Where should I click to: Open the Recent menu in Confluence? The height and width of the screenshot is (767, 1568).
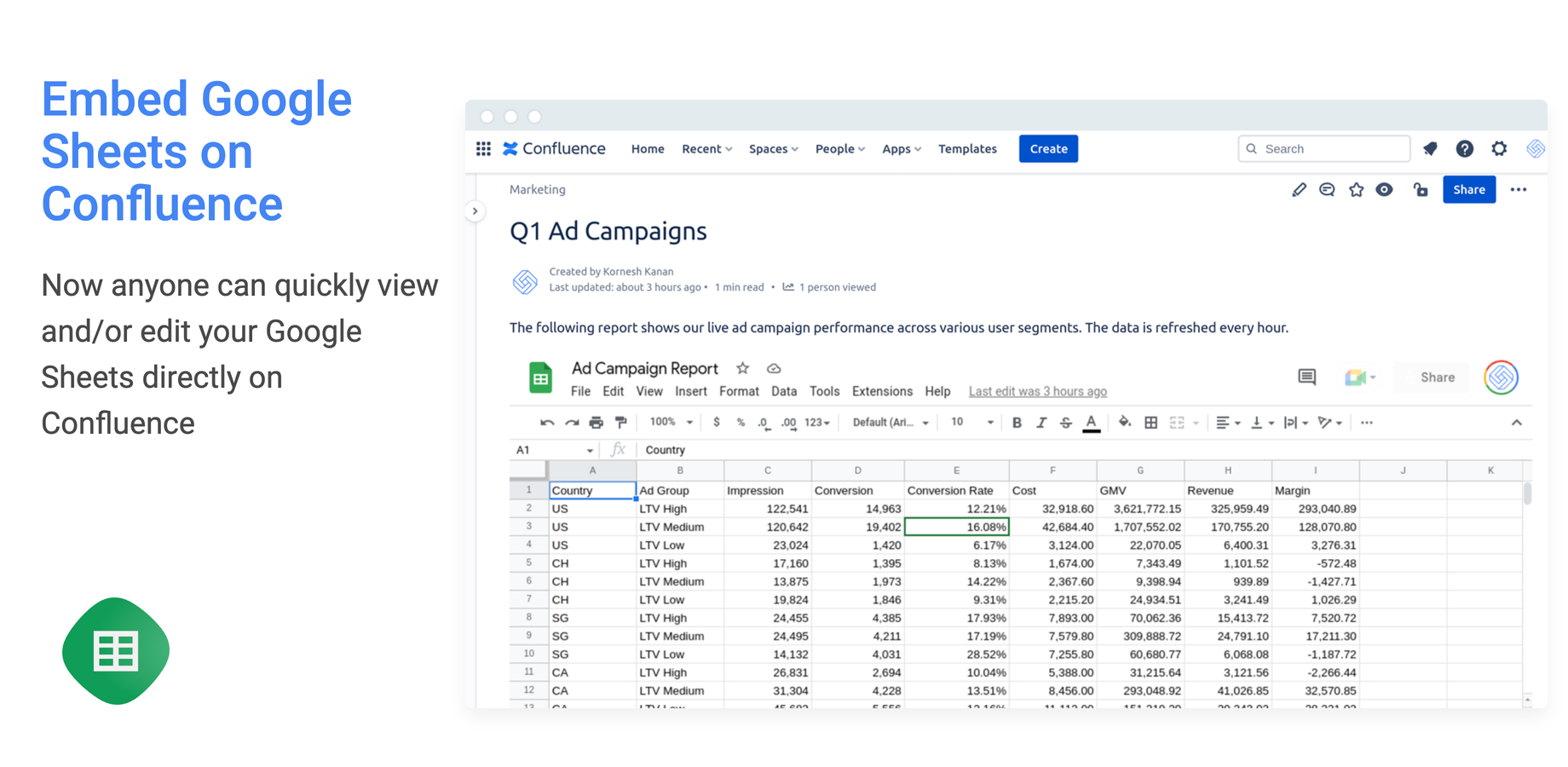[x=706, y=149]
